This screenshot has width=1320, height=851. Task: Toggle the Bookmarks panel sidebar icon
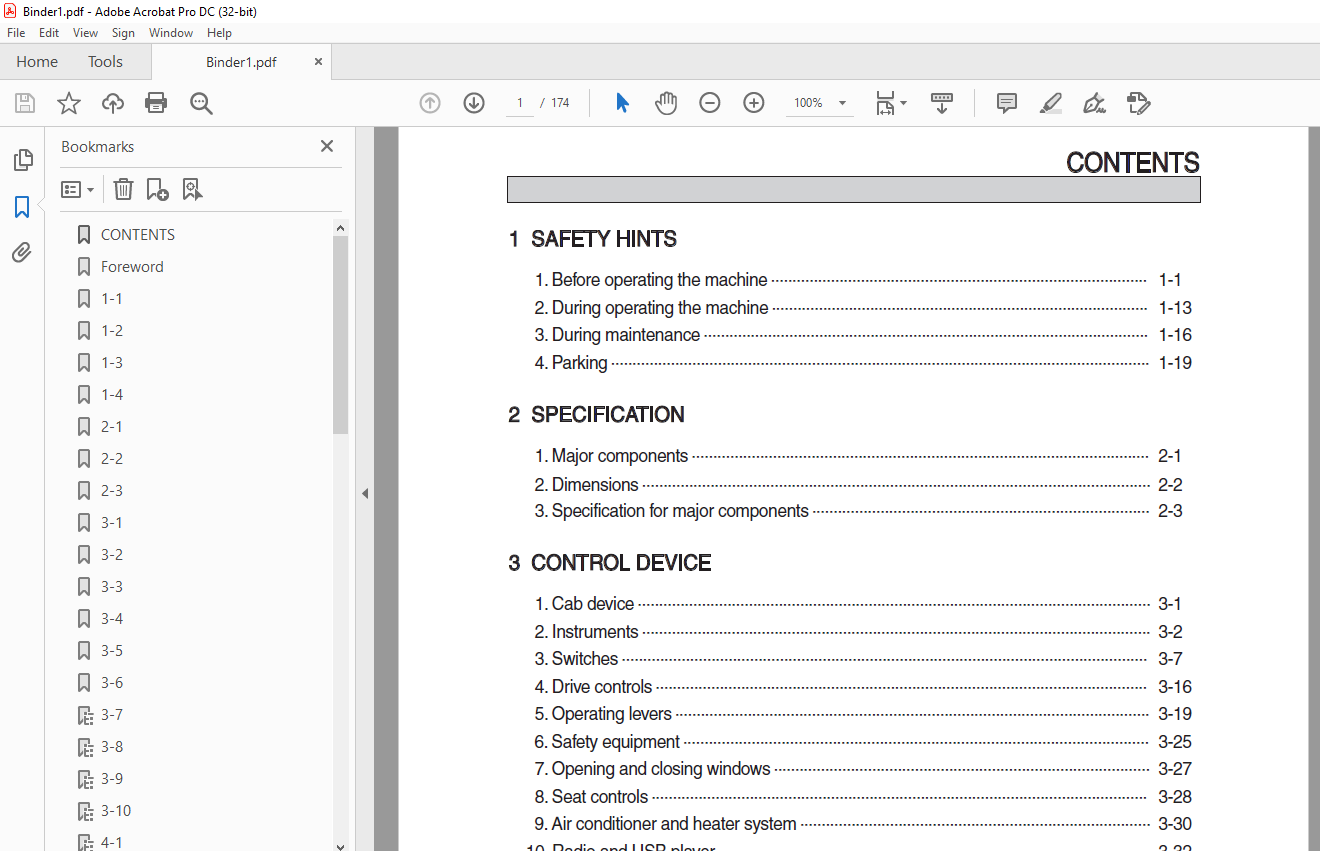[x=22, y=207]
